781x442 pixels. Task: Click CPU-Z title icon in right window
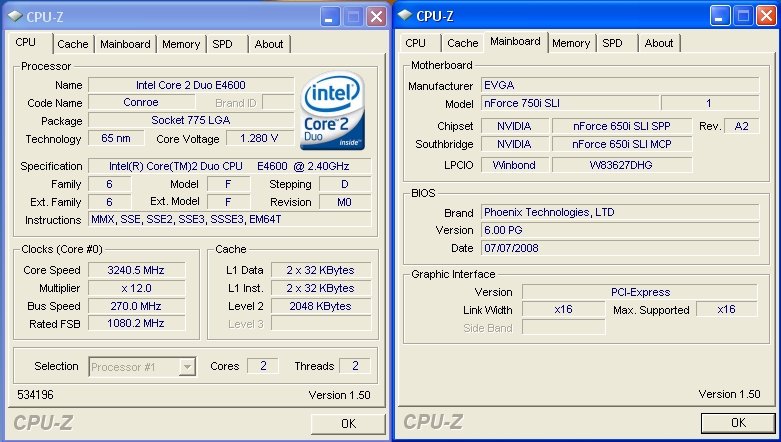pyautogui.click(x=405, y=16)
